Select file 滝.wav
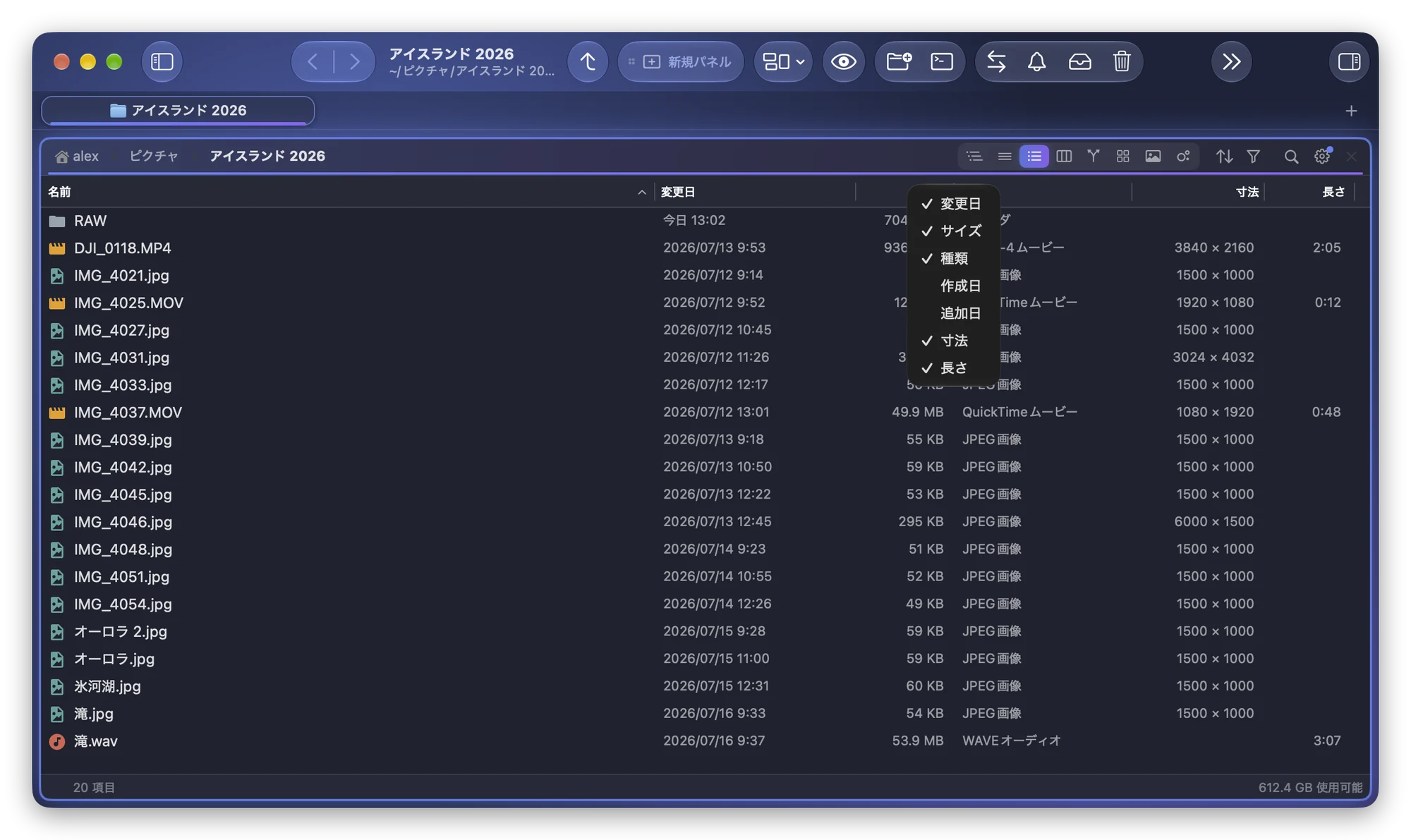Viewport: 1411px width, 840px height. click(x=705, y=741)
